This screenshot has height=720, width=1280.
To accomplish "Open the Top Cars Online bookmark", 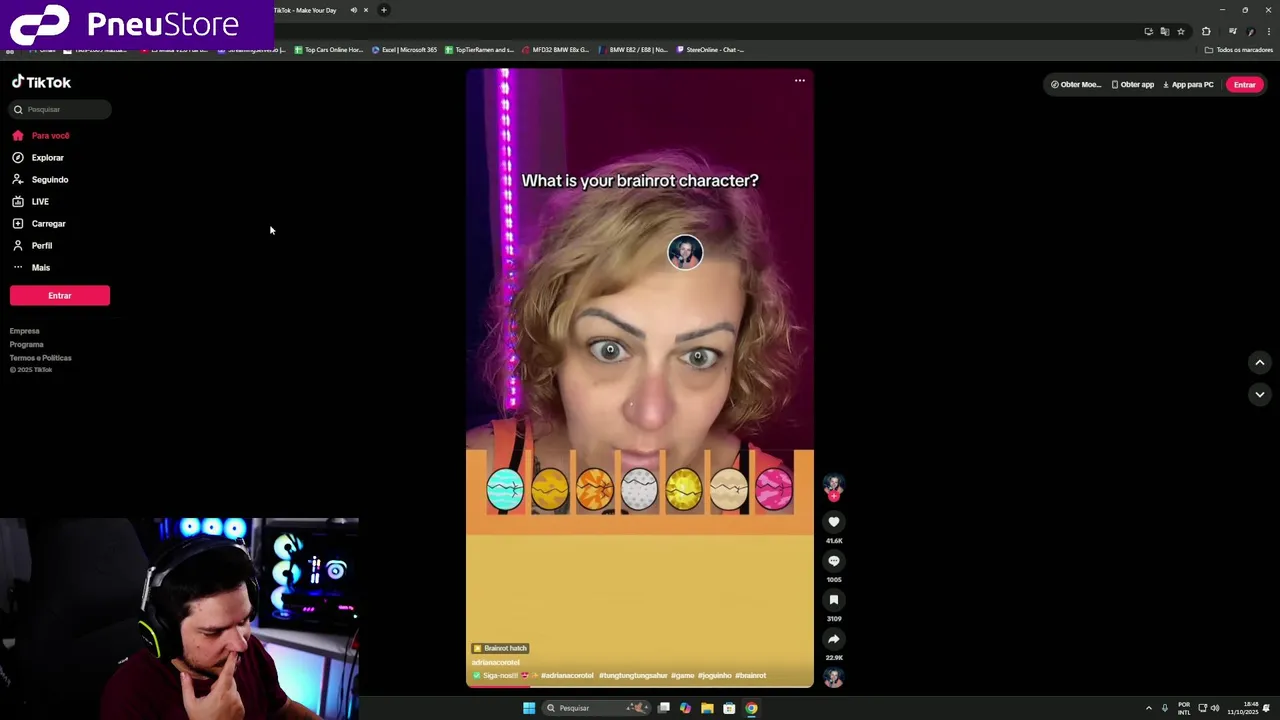I will click(x=328, y=49).
